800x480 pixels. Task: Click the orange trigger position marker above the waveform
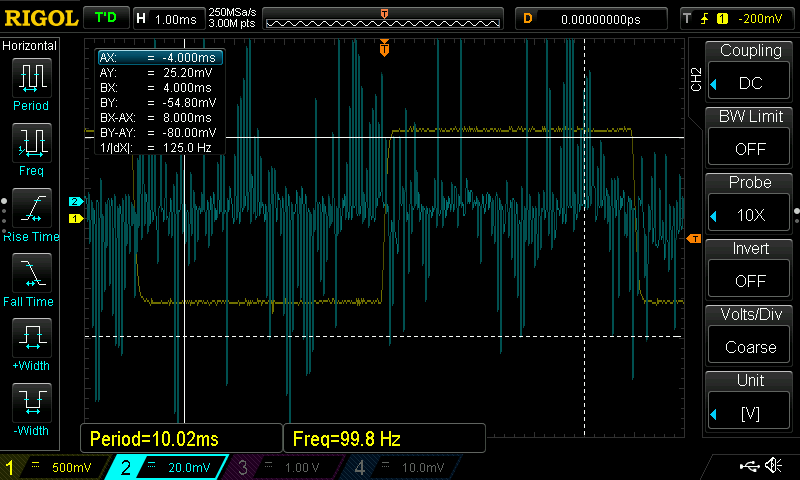(384, 48)
